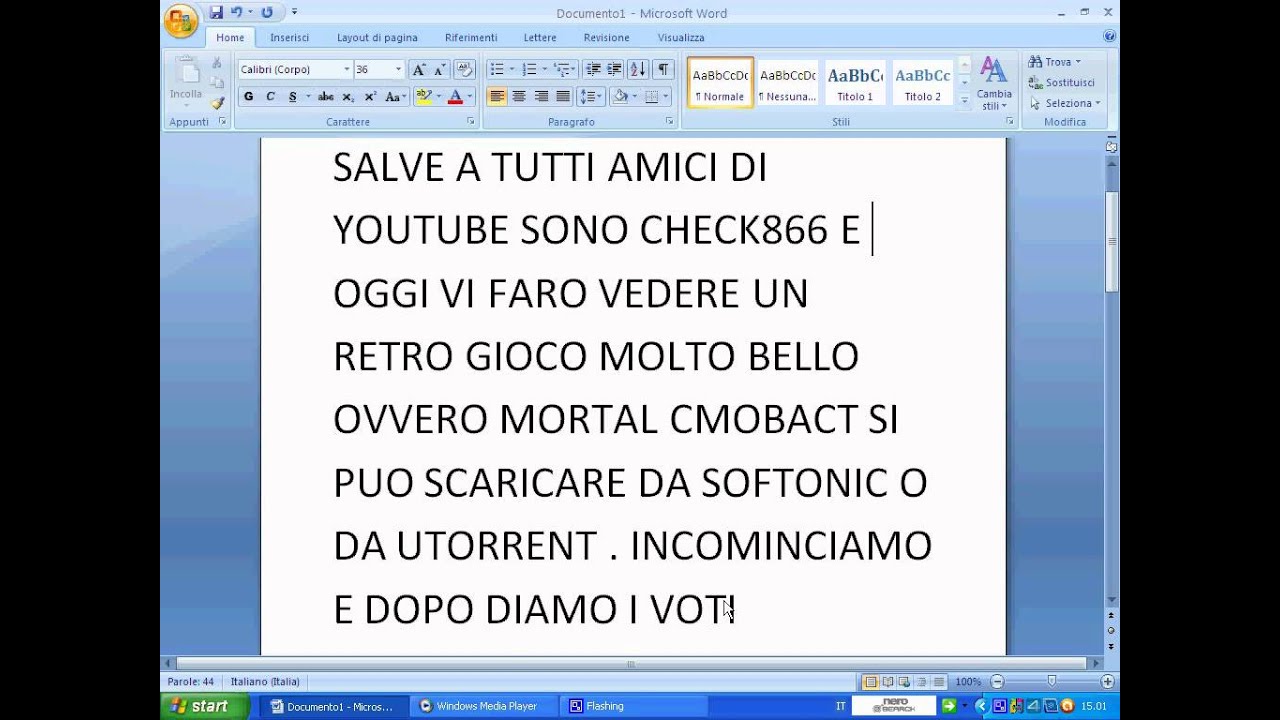
Task: Select Print Layout view in status bar
Action: (x=870, y=682)
